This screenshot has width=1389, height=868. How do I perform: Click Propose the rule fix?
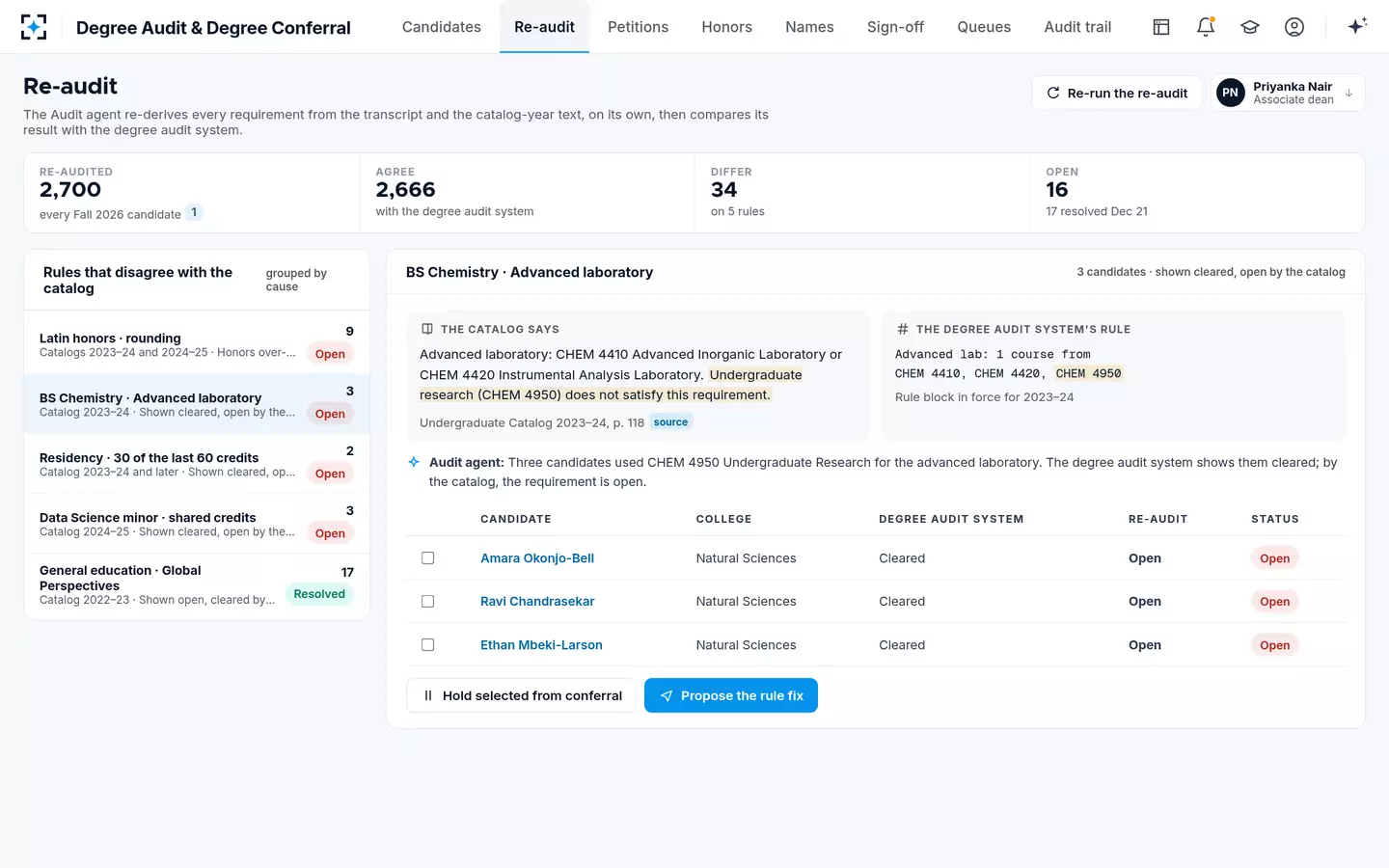731,695
